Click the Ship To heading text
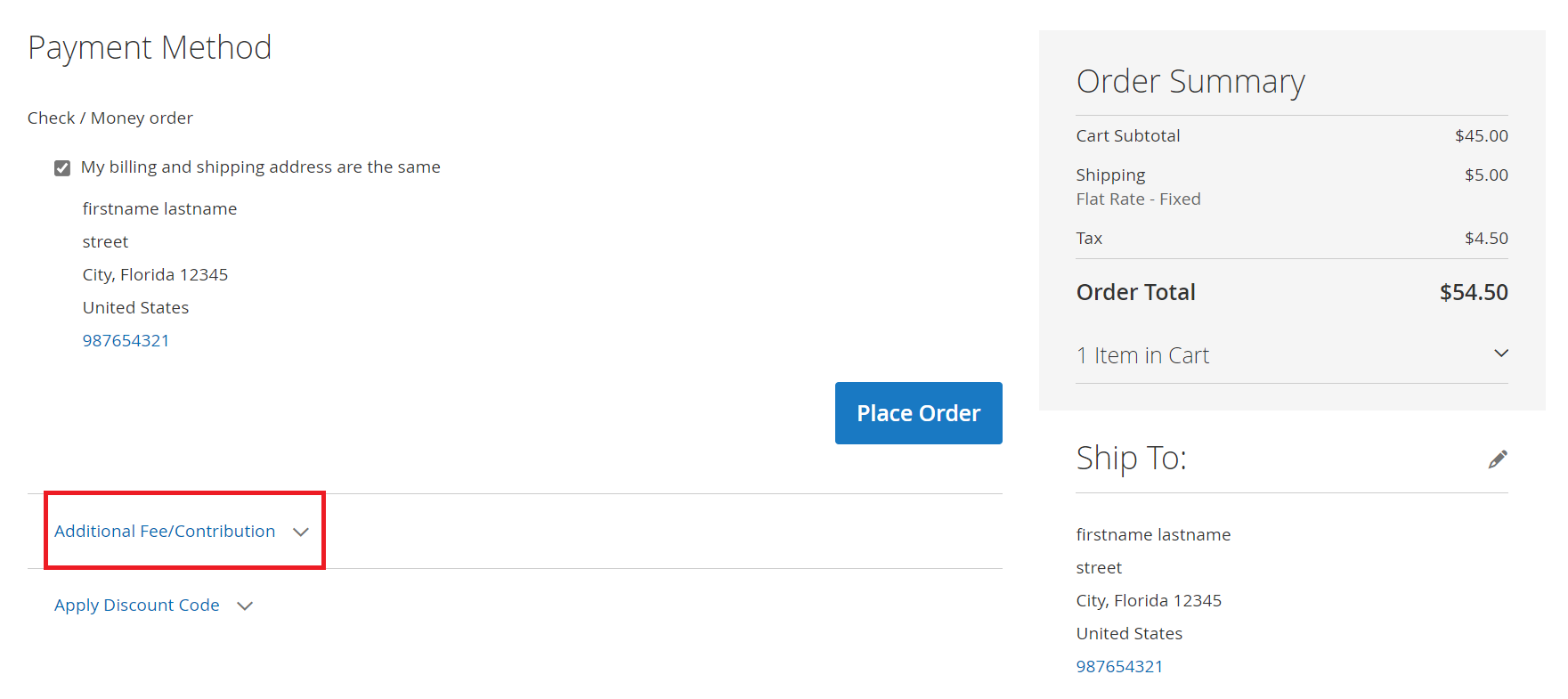Screen dimensions: 1568x699 [x=1131, y=459]
